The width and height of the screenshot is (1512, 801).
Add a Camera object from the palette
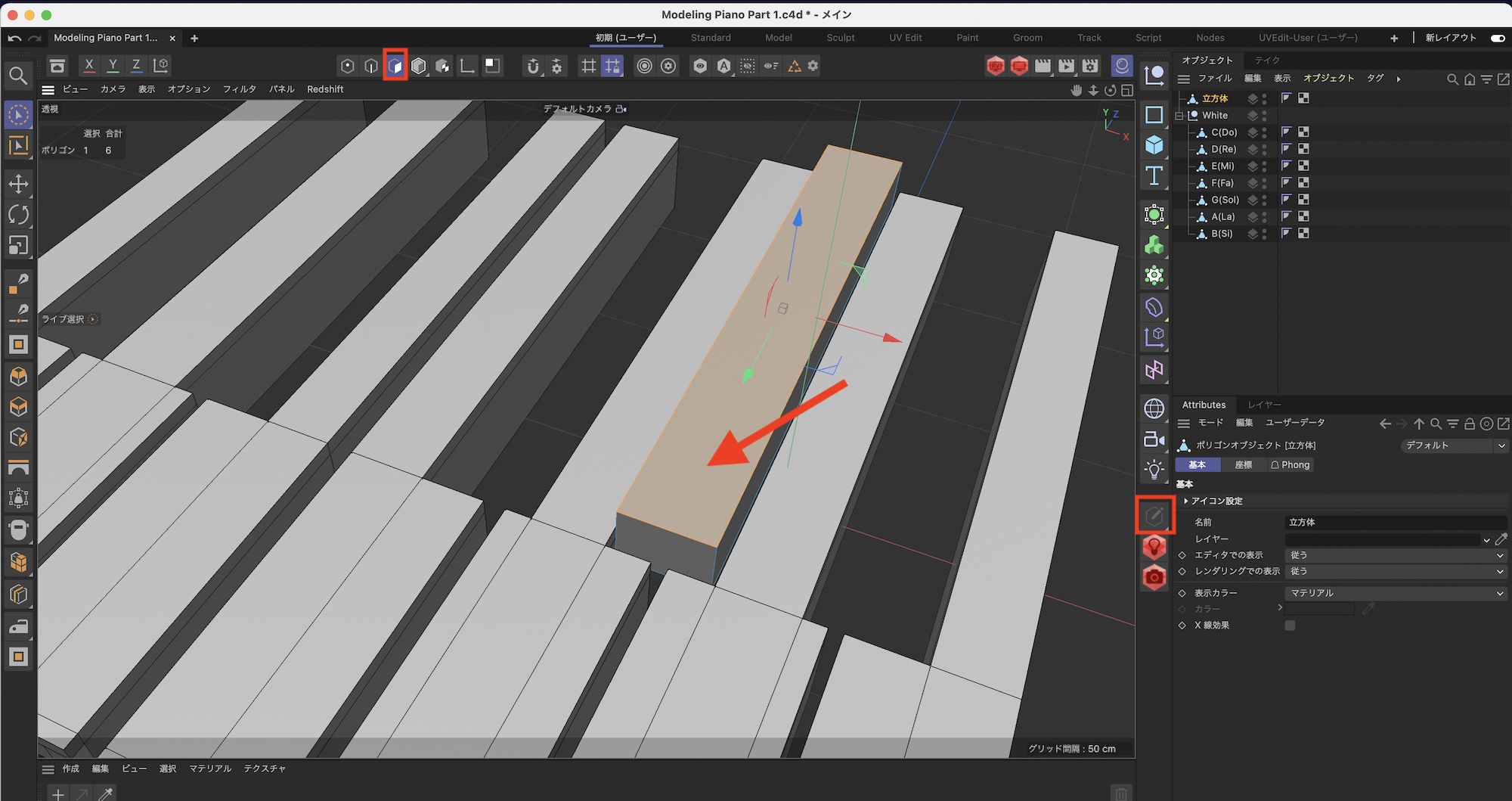(x=1154, y=439)
